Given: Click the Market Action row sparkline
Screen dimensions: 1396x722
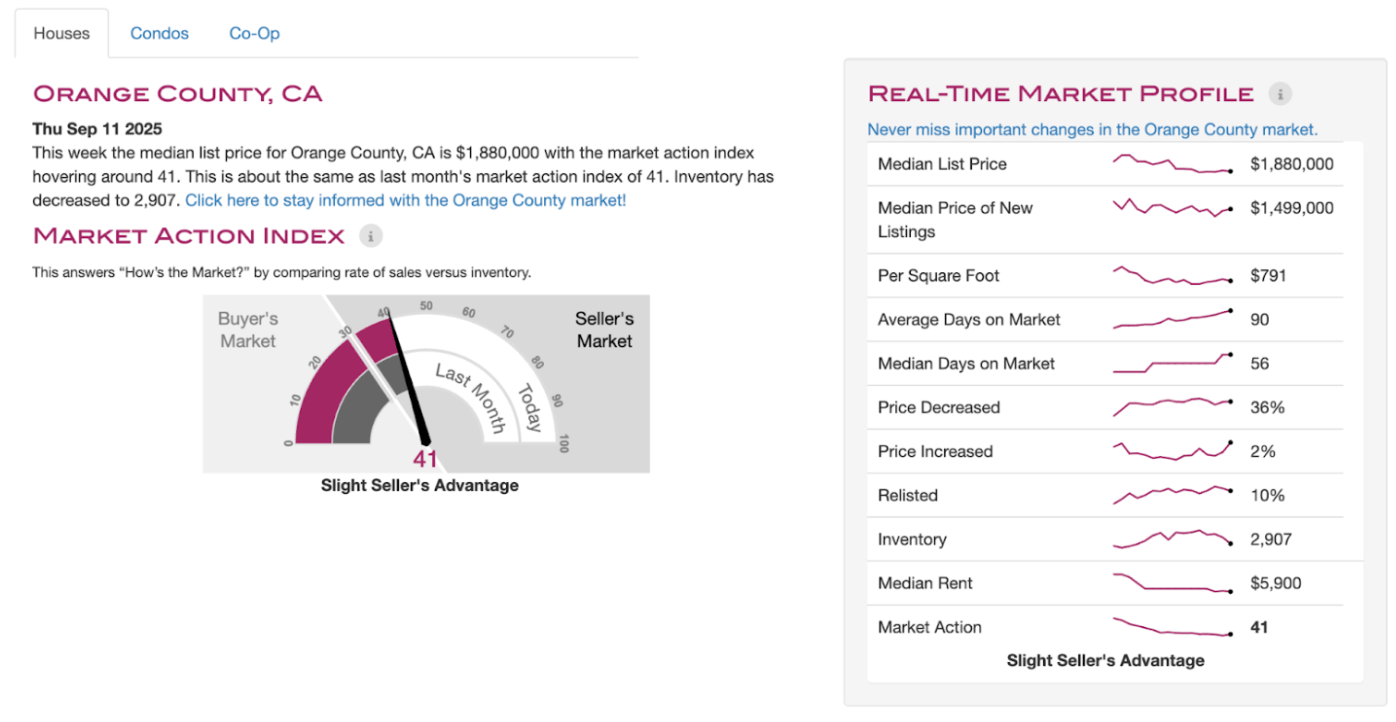Looking at the screenshot, I should coord(1171,627).
